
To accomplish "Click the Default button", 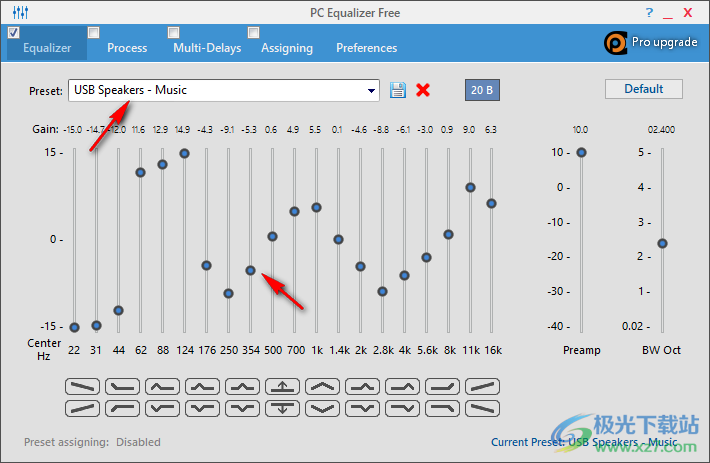I will click(644, 89).
